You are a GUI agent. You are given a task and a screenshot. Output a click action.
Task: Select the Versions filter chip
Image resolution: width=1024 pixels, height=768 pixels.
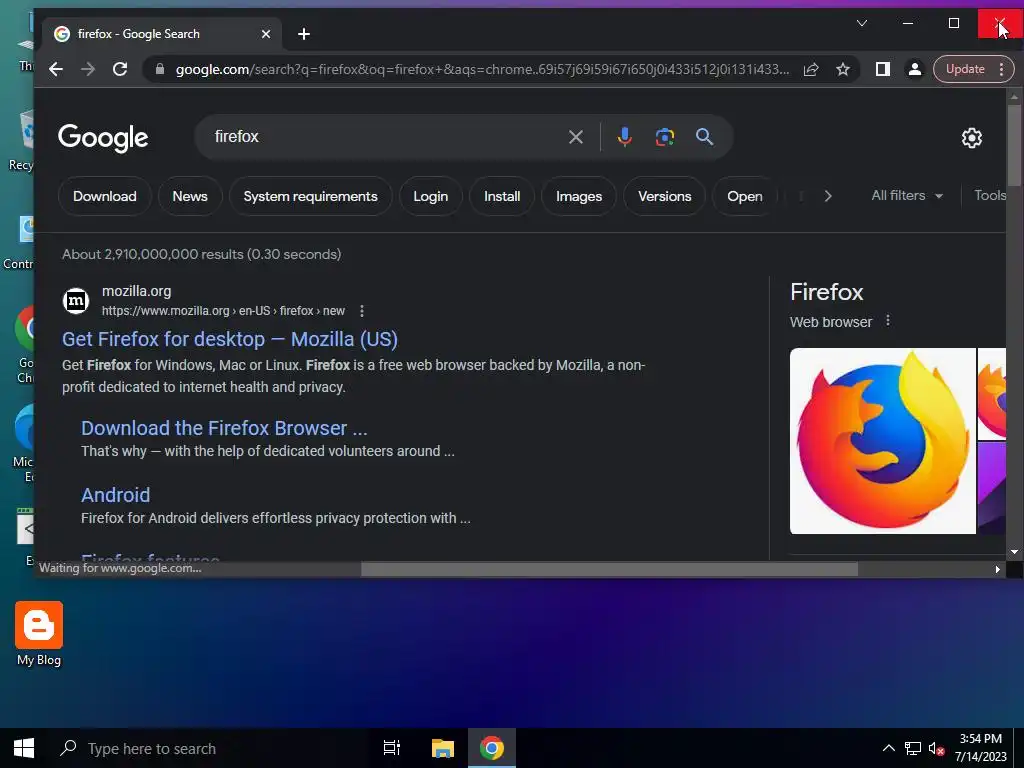click(x=664, y=196)
